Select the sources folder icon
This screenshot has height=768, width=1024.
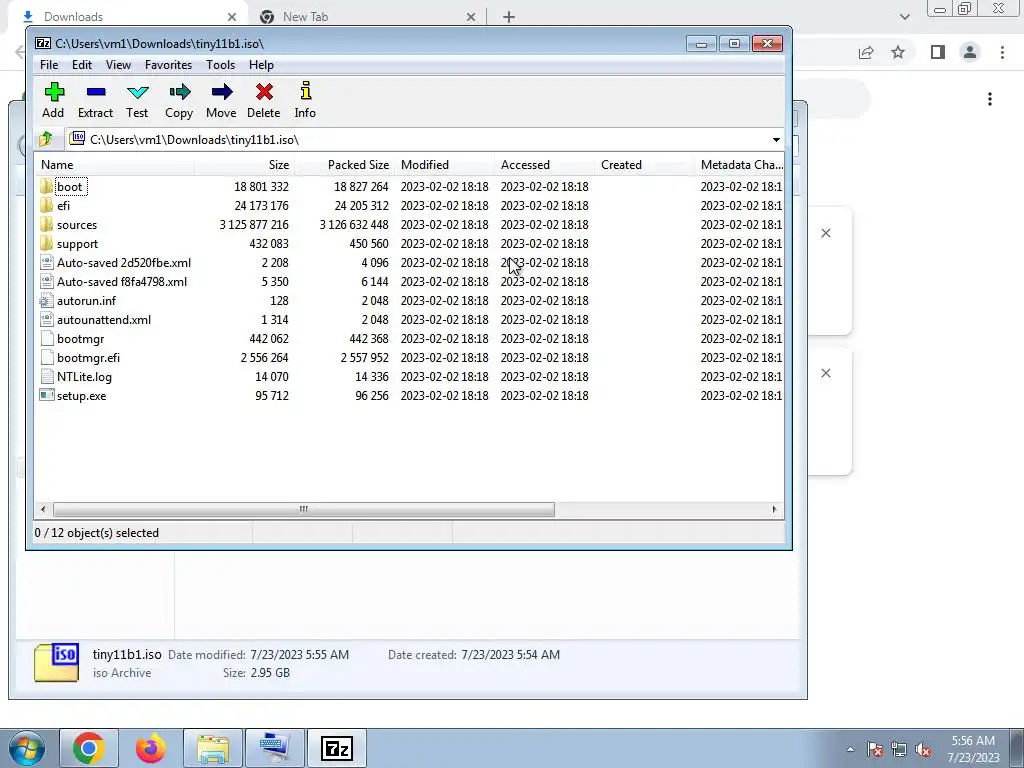pos(46,225)
